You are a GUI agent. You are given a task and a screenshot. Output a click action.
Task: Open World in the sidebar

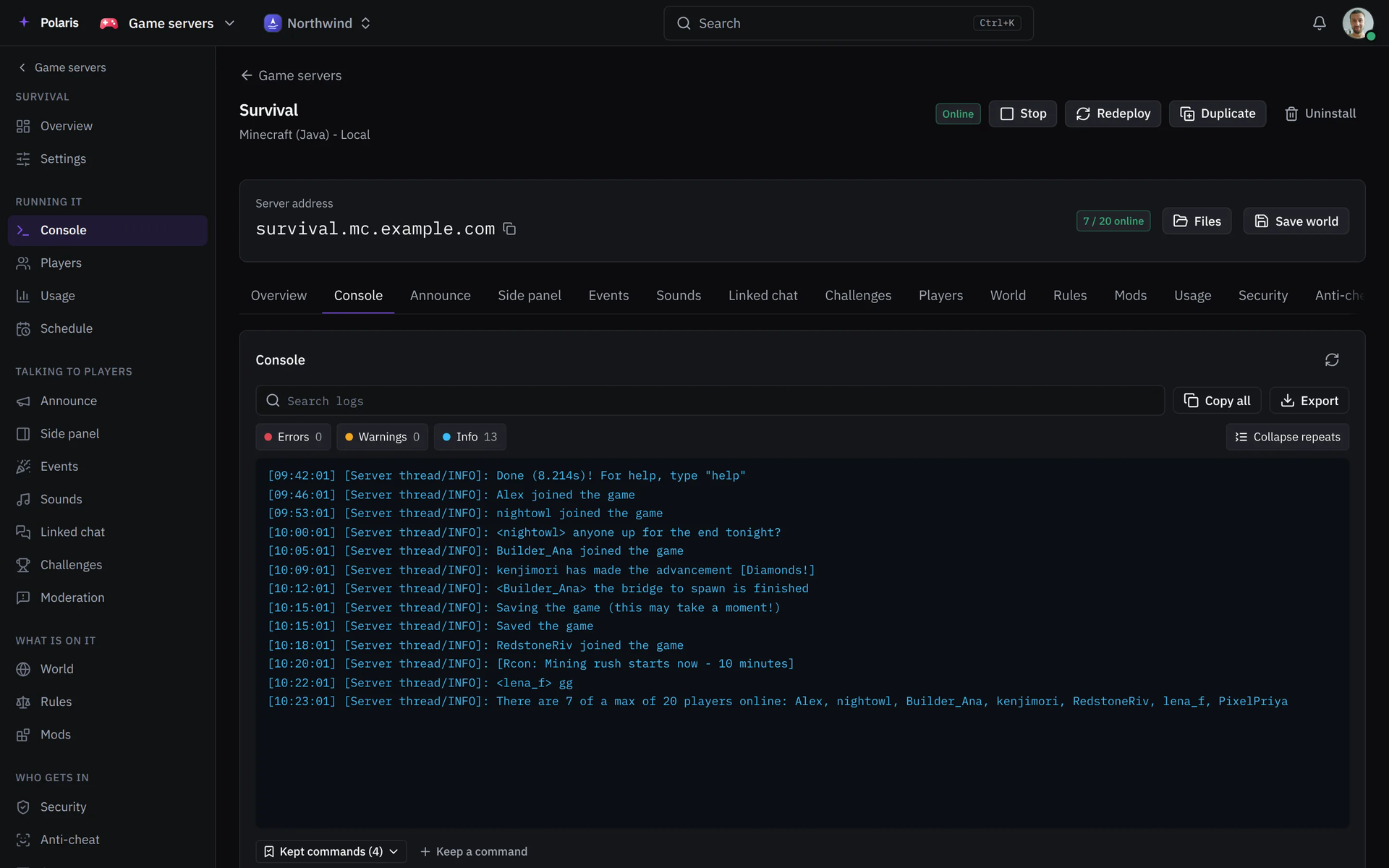pos(108,669)
